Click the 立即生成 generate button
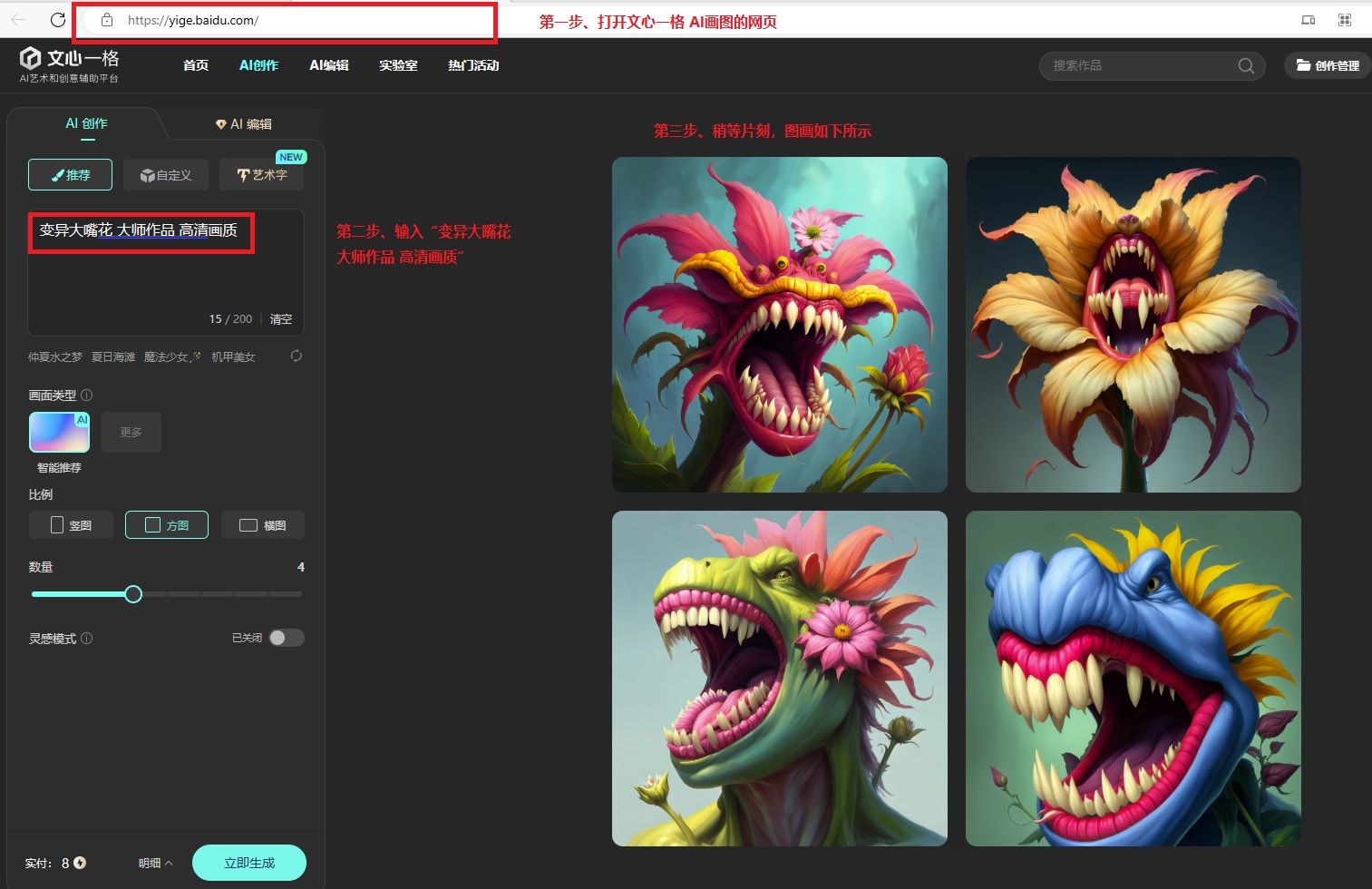 (249, 863)
